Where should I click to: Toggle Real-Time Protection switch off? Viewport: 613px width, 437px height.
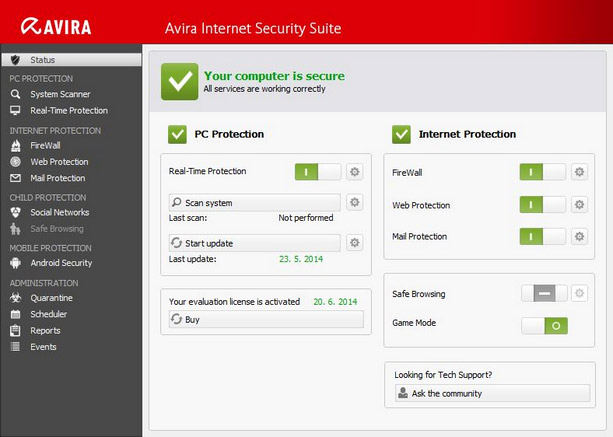point(318,172)
